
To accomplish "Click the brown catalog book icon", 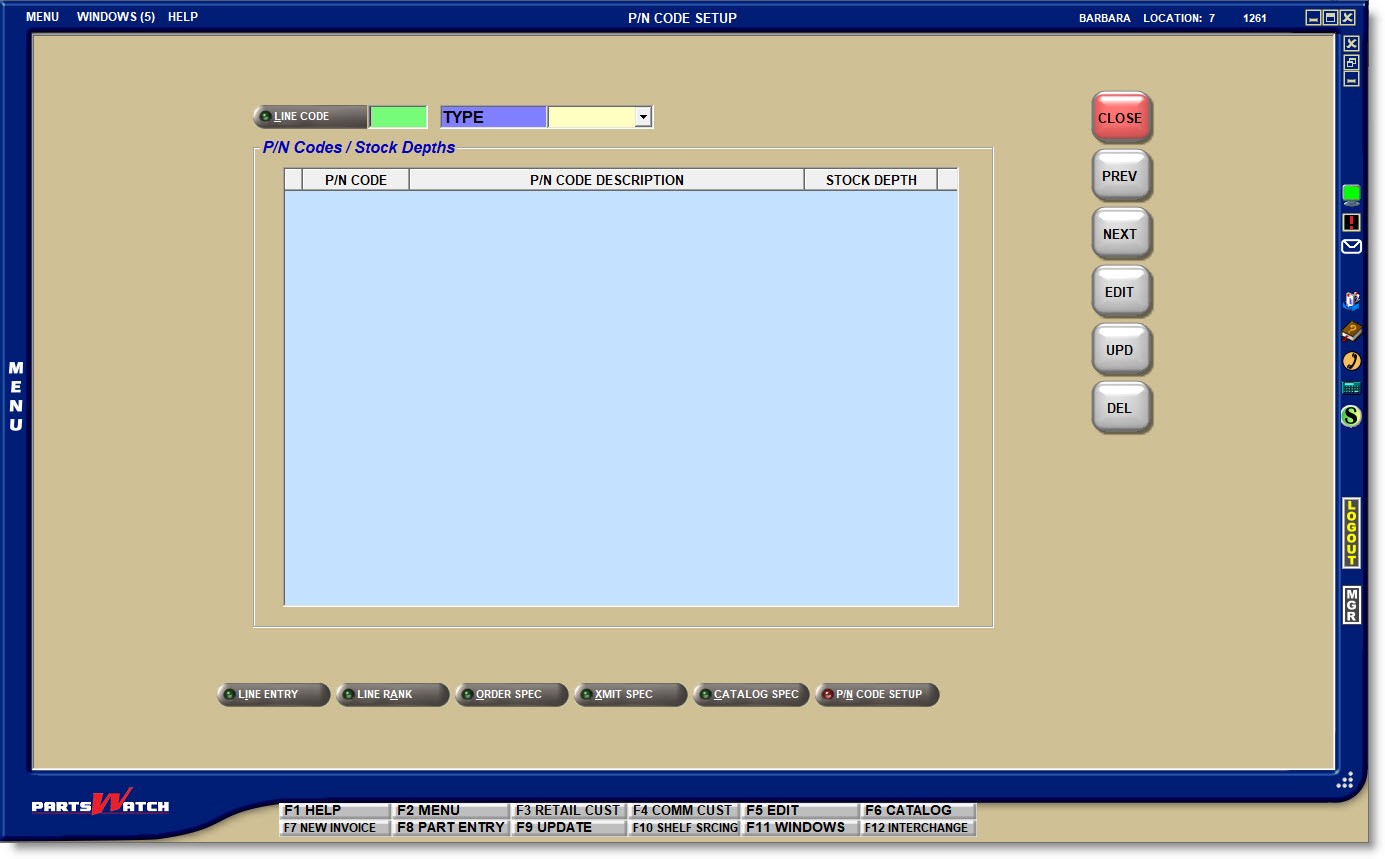I will tap(1351, 330).
